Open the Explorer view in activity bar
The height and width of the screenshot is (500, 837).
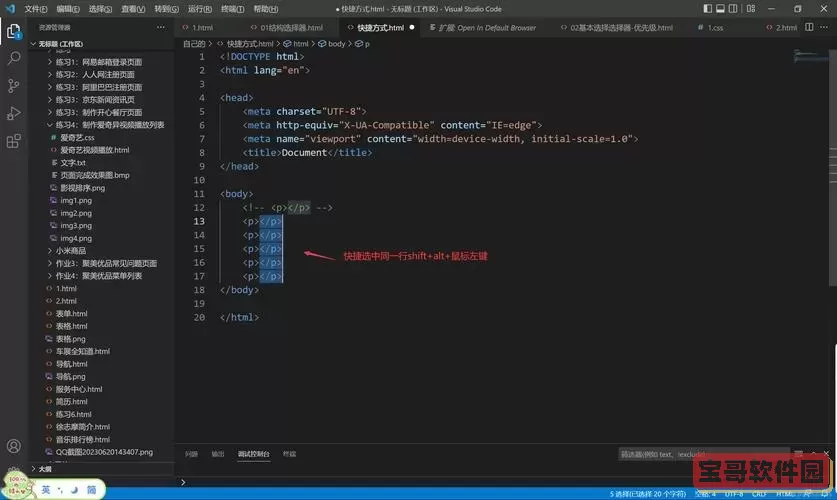click(x=14, y=31)
